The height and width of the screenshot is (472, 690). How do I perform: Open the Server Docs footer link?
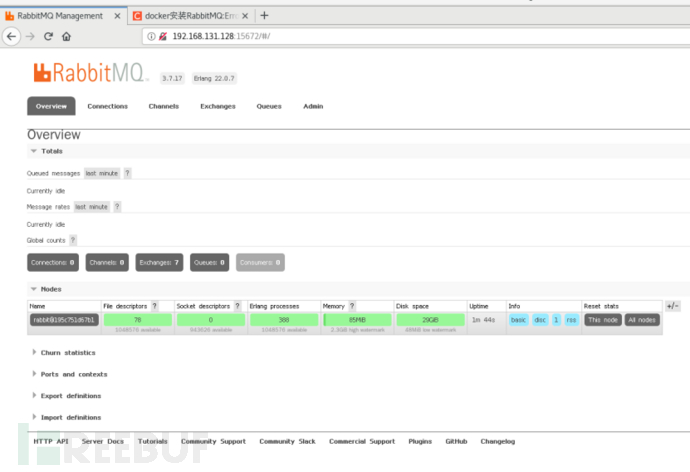[x=103, y=441]
